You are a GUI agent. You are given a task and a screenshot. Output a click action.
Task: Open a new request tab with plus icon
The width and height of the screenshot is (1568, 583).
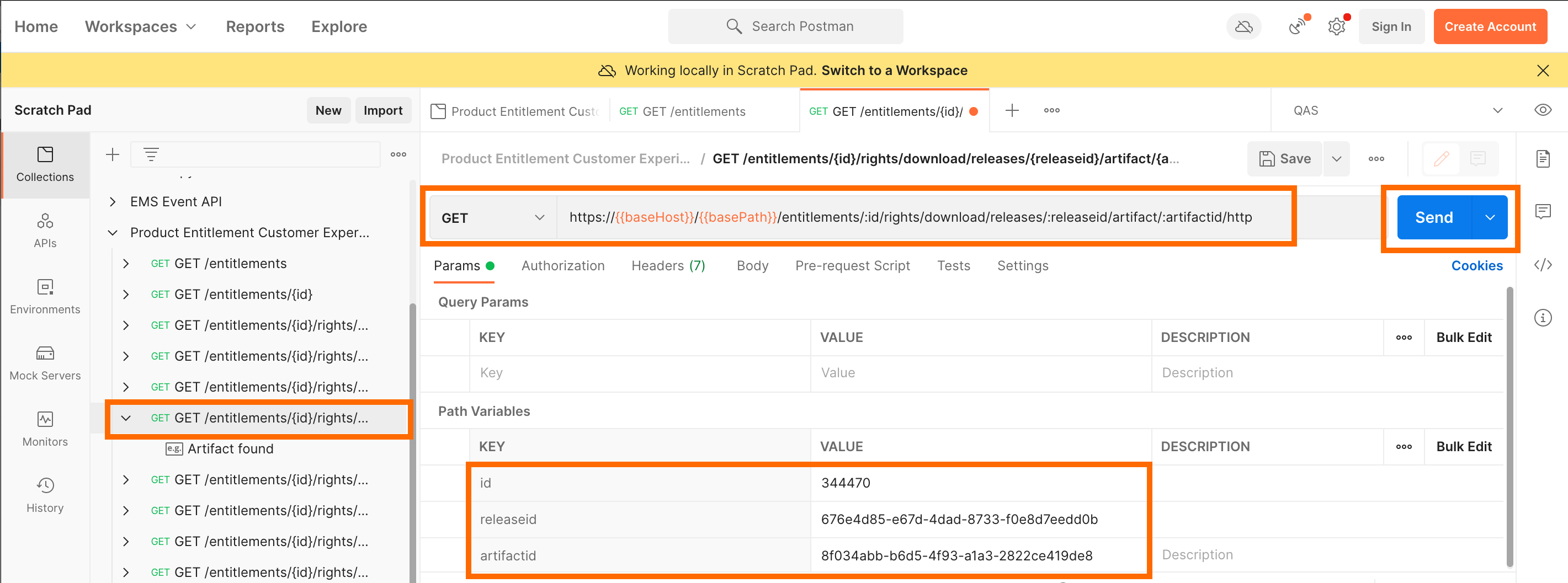(x=1012, y=110)
